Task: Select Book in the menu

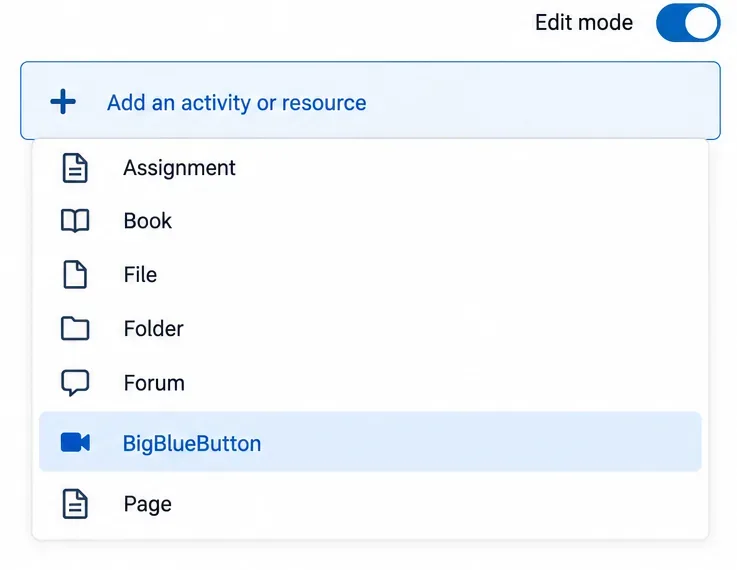Action: 370,221
